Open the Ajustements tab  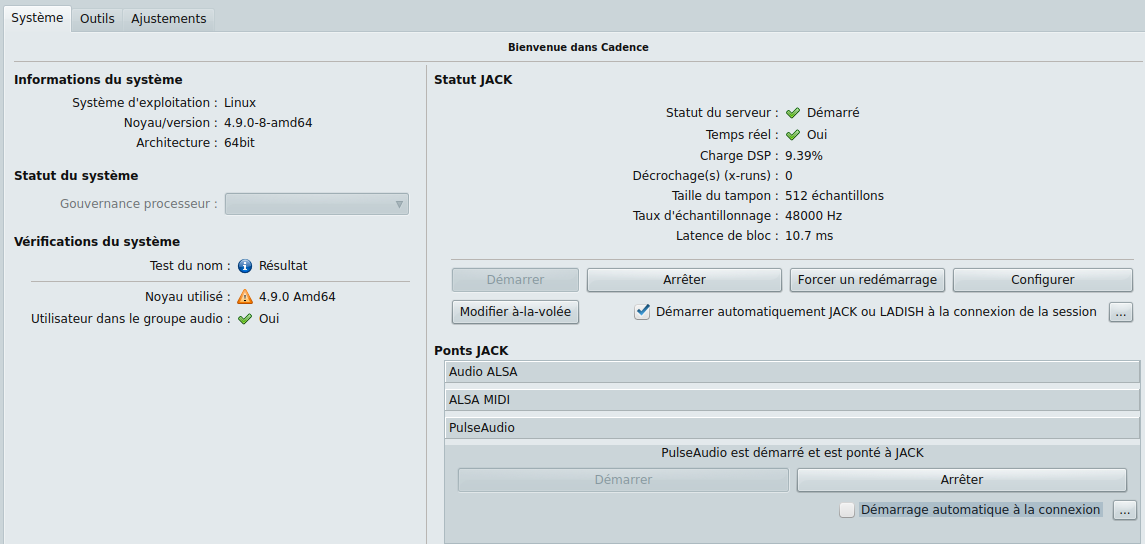[168, 19]
